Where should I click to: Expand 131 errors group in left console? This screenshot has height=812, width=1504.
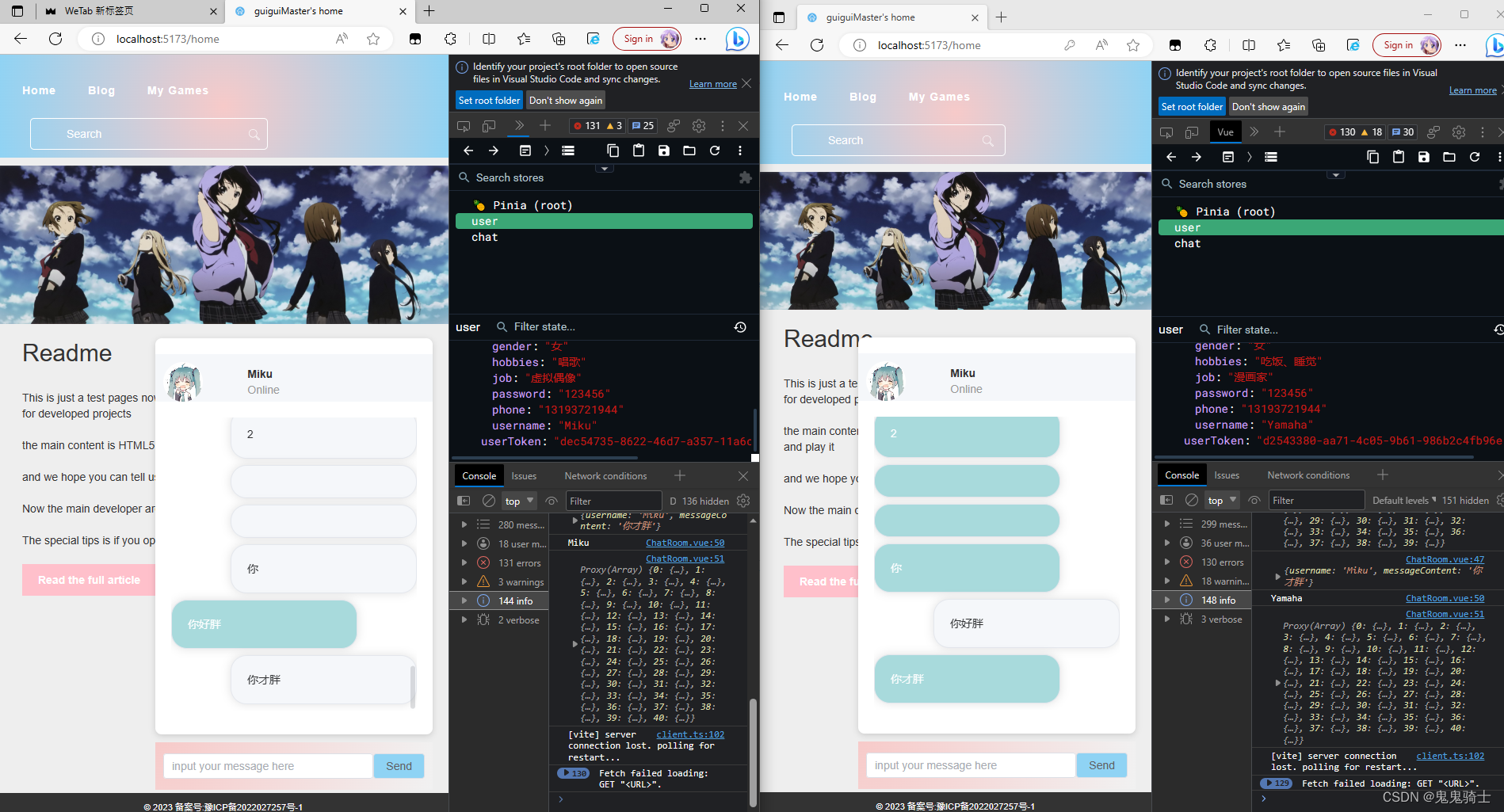tap(464, 562)
